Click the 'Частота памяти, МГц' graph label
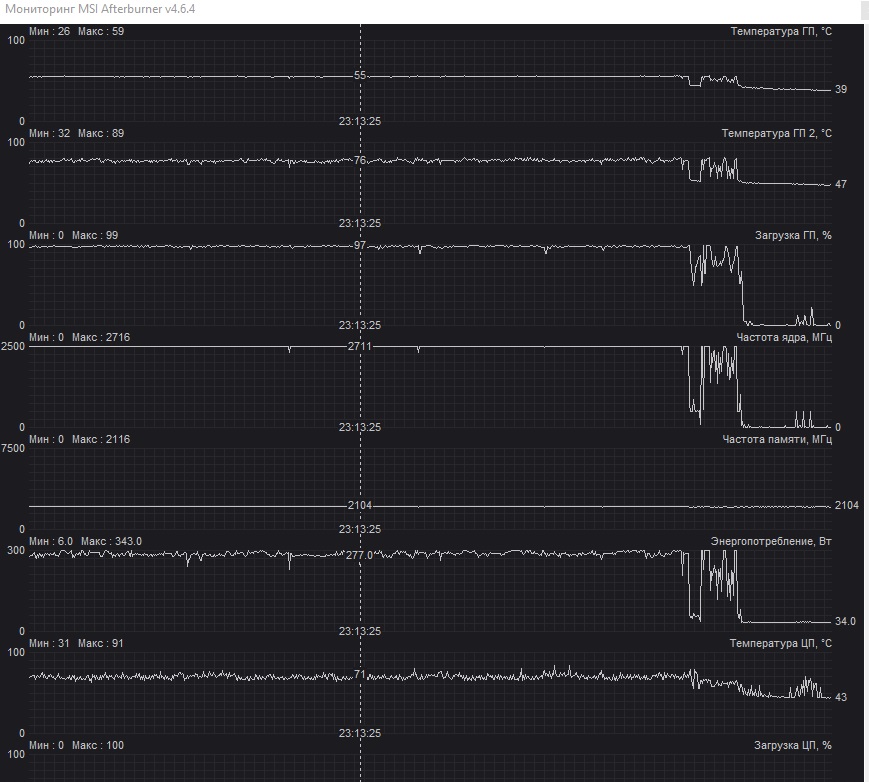The height and width of the screenshot is (782, 869). [777, 439]
